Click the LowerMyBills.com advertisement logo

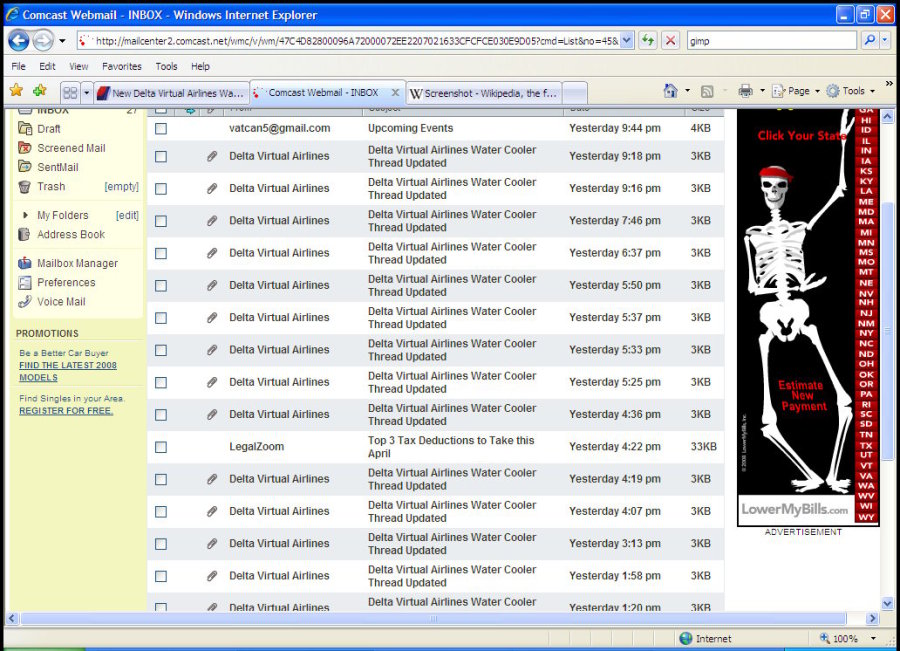[x=794, y=509]
